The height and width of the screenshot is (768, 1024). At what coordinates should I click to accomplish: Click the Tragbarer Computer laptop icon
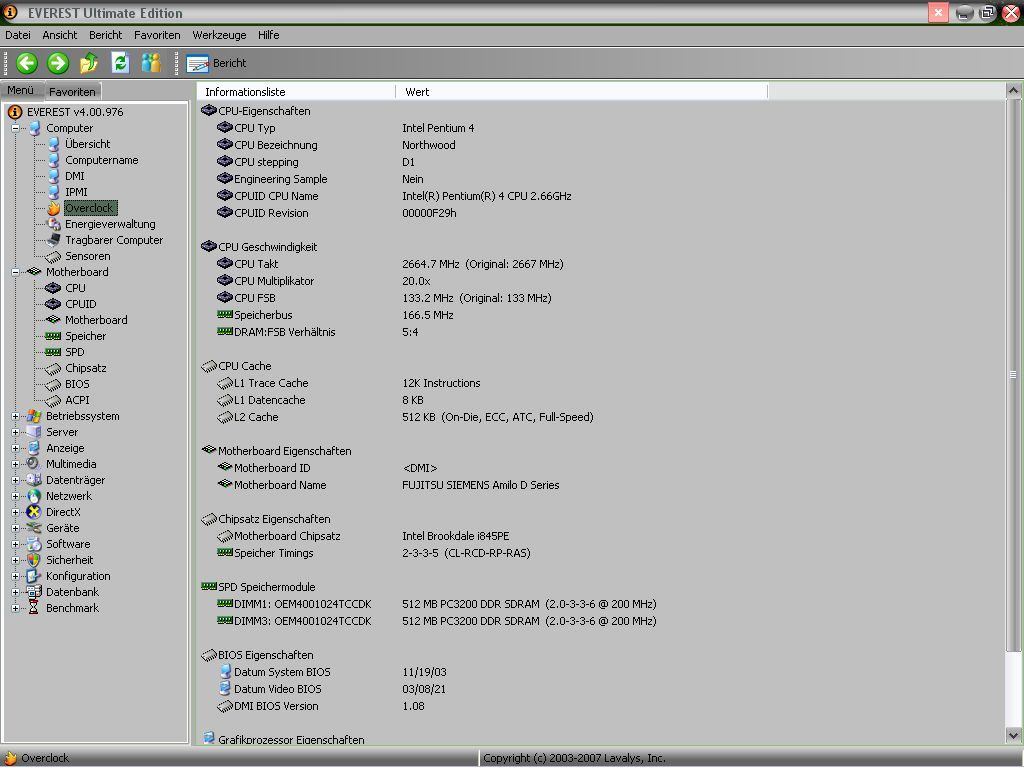pyautogui.click(x=54, y=240)
